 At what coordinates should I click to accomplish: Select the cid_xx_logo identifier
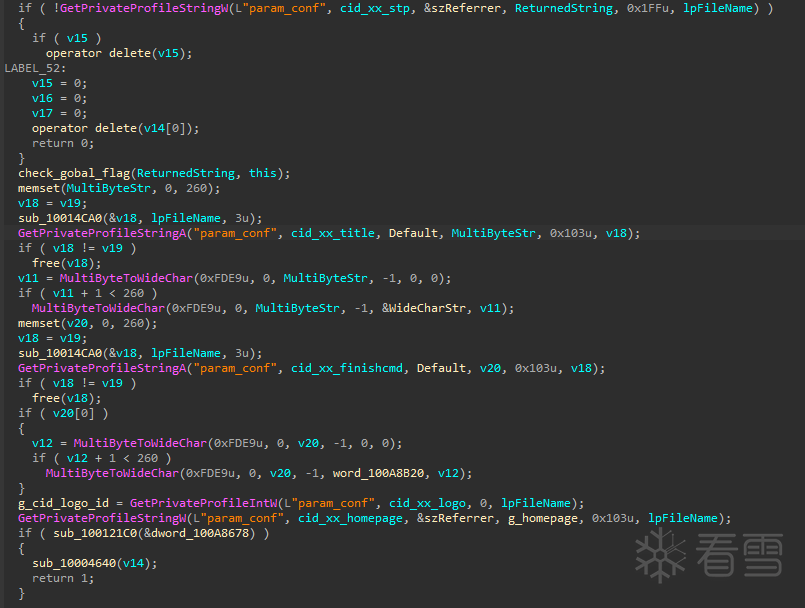pos(427,503)
